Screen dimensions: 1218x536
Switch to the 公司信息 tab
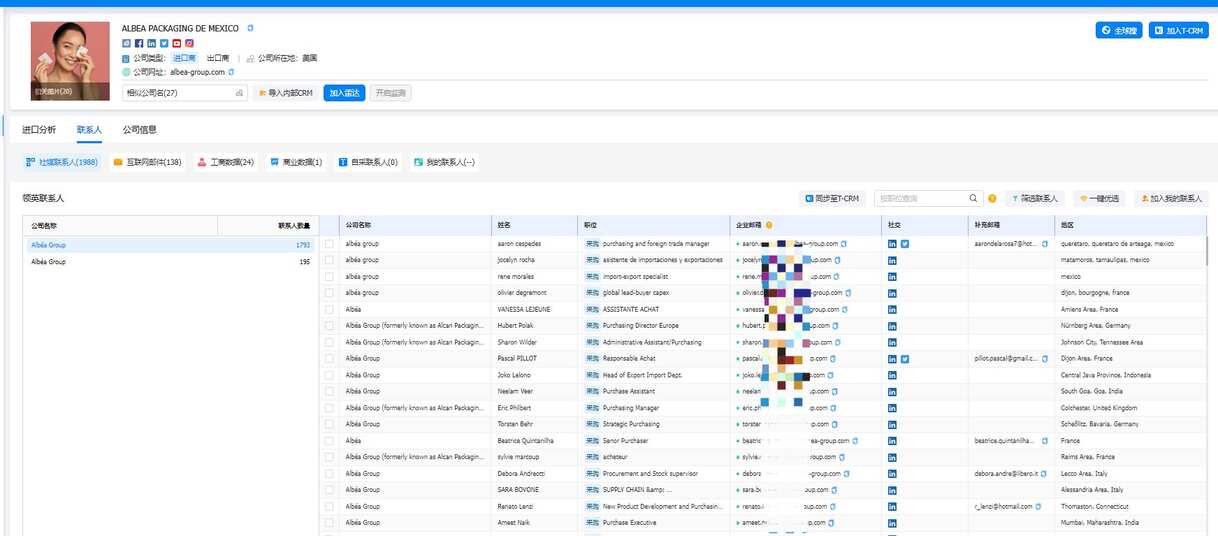pos(139,129)
